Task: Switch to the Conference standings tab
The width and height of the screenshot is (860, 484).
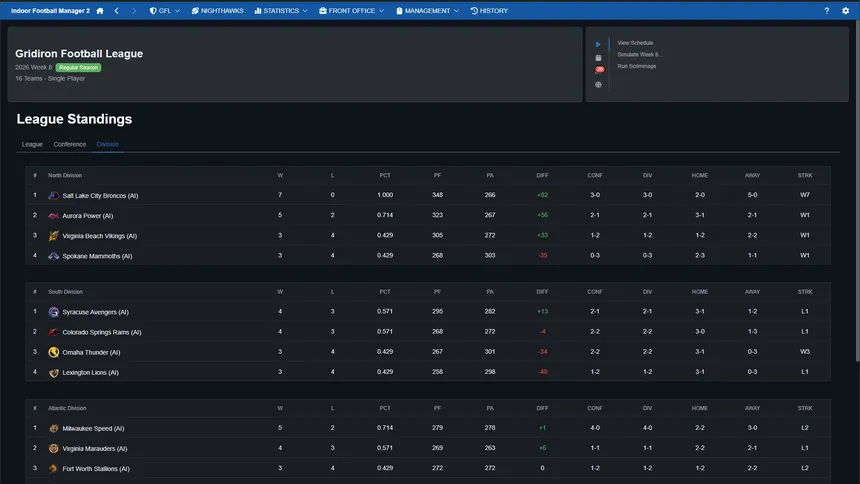Action: pyautogui.click(x=70, y=144)
